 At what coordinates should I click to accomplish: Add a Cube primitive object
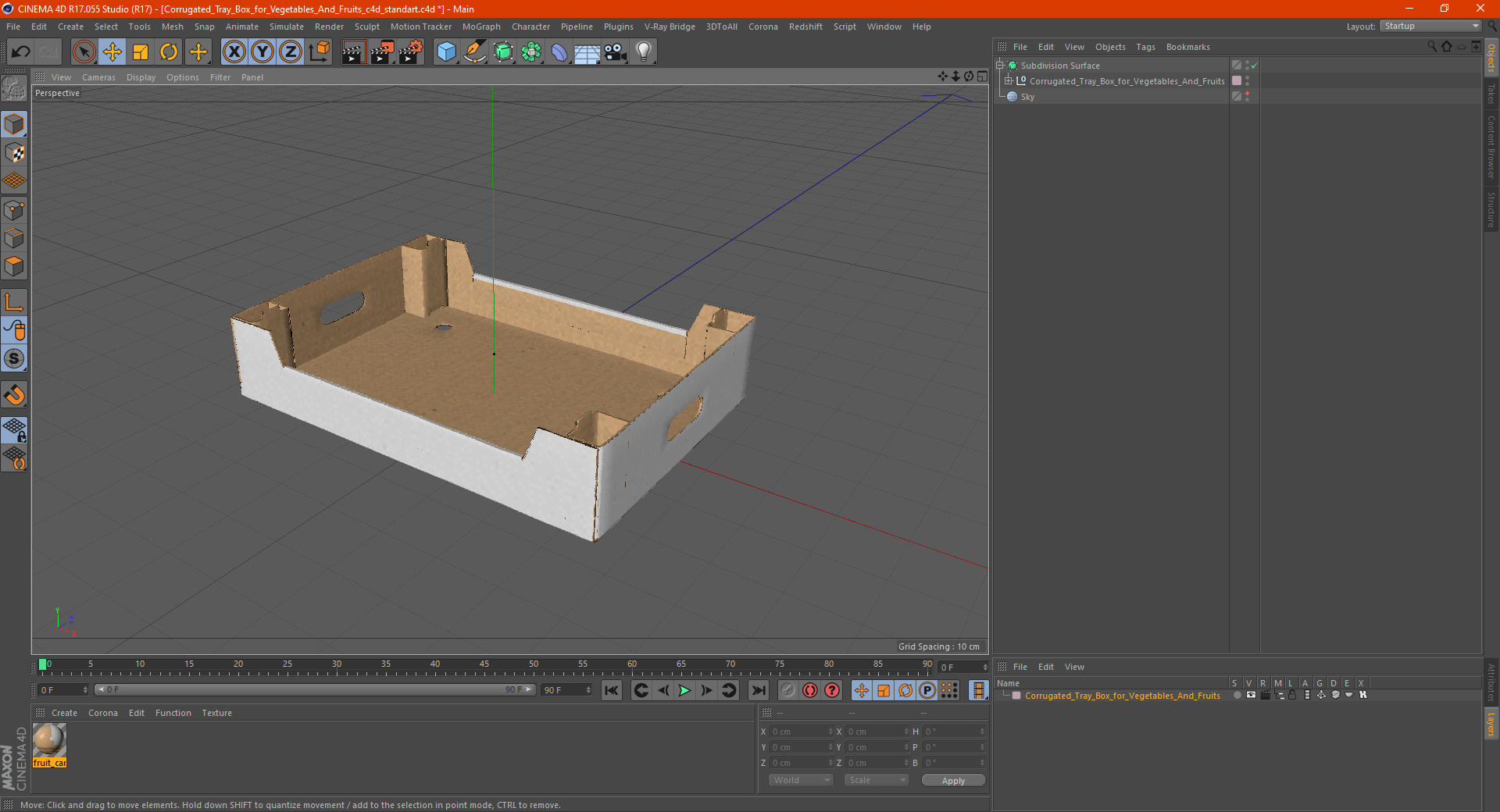tap(446, 52)
